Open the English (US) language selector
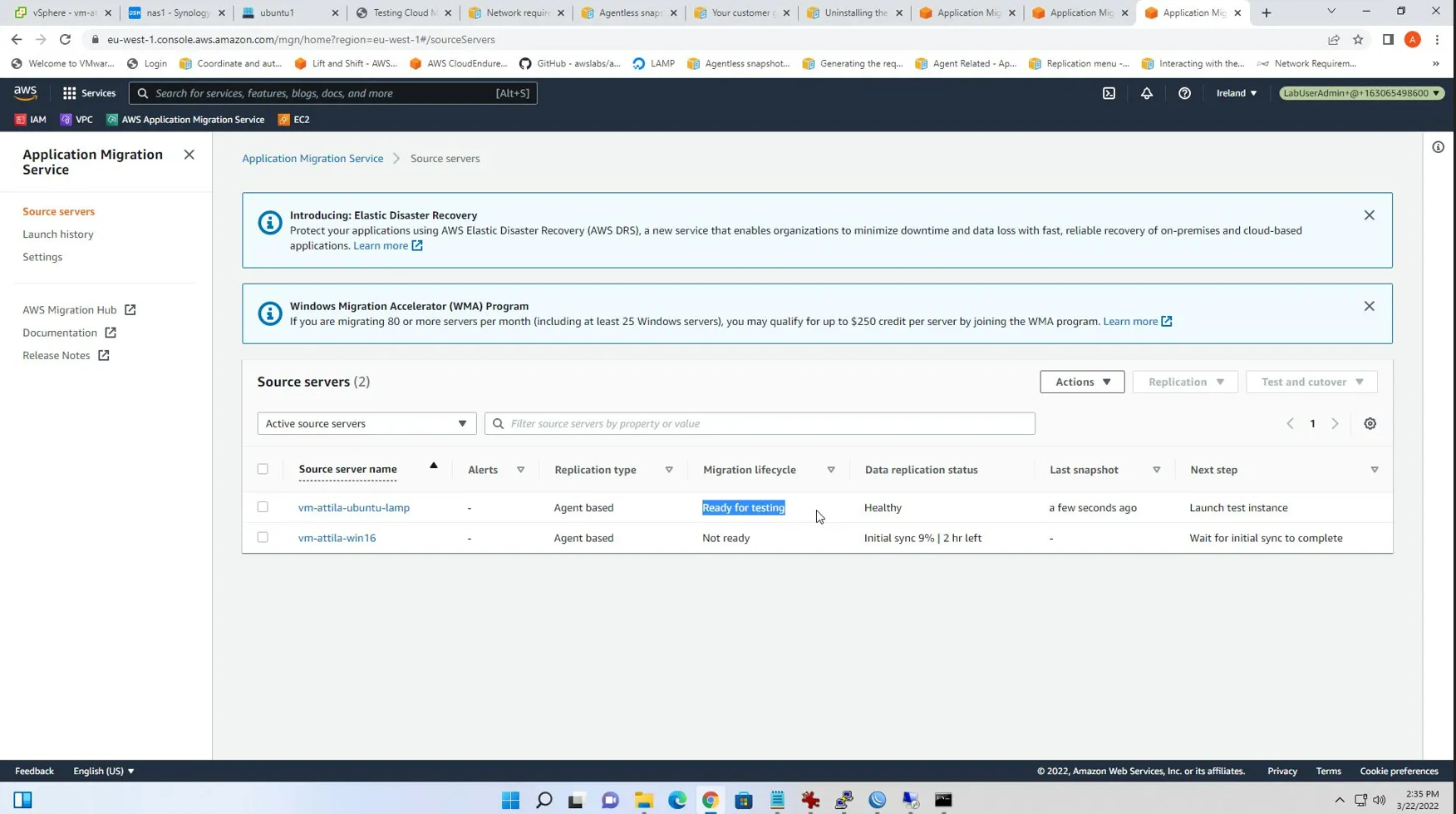Image resolution: width=1456 pixels, height=814 pixels. [104, 771]
